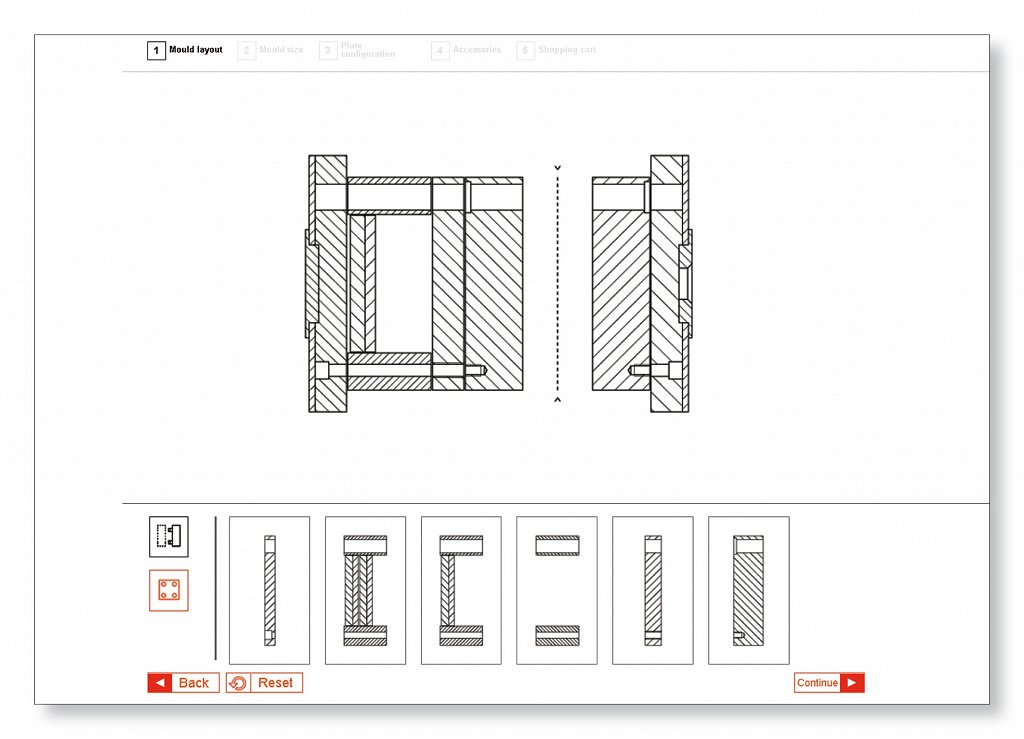Click the bottom arrow of the parting line

[x=558, y=401]
